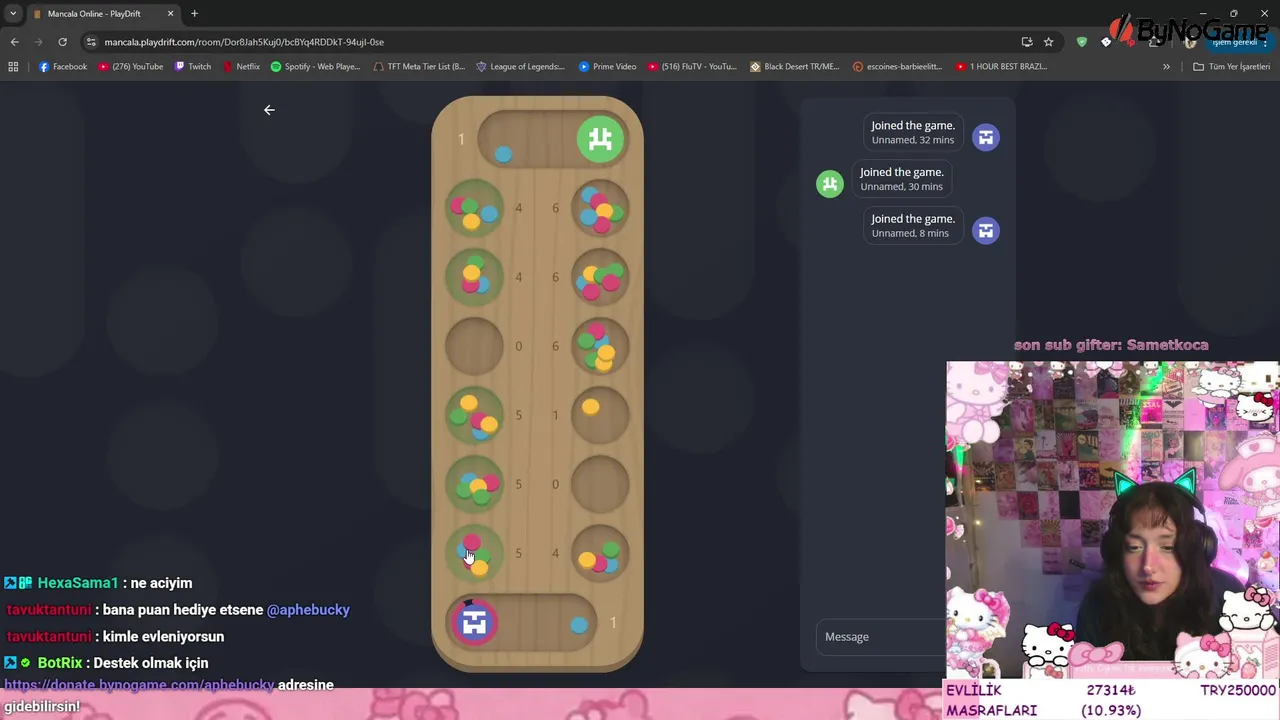Click the browser Back button
The width and height of the screenshot is (1280, 720).
[x=14, y=42]
